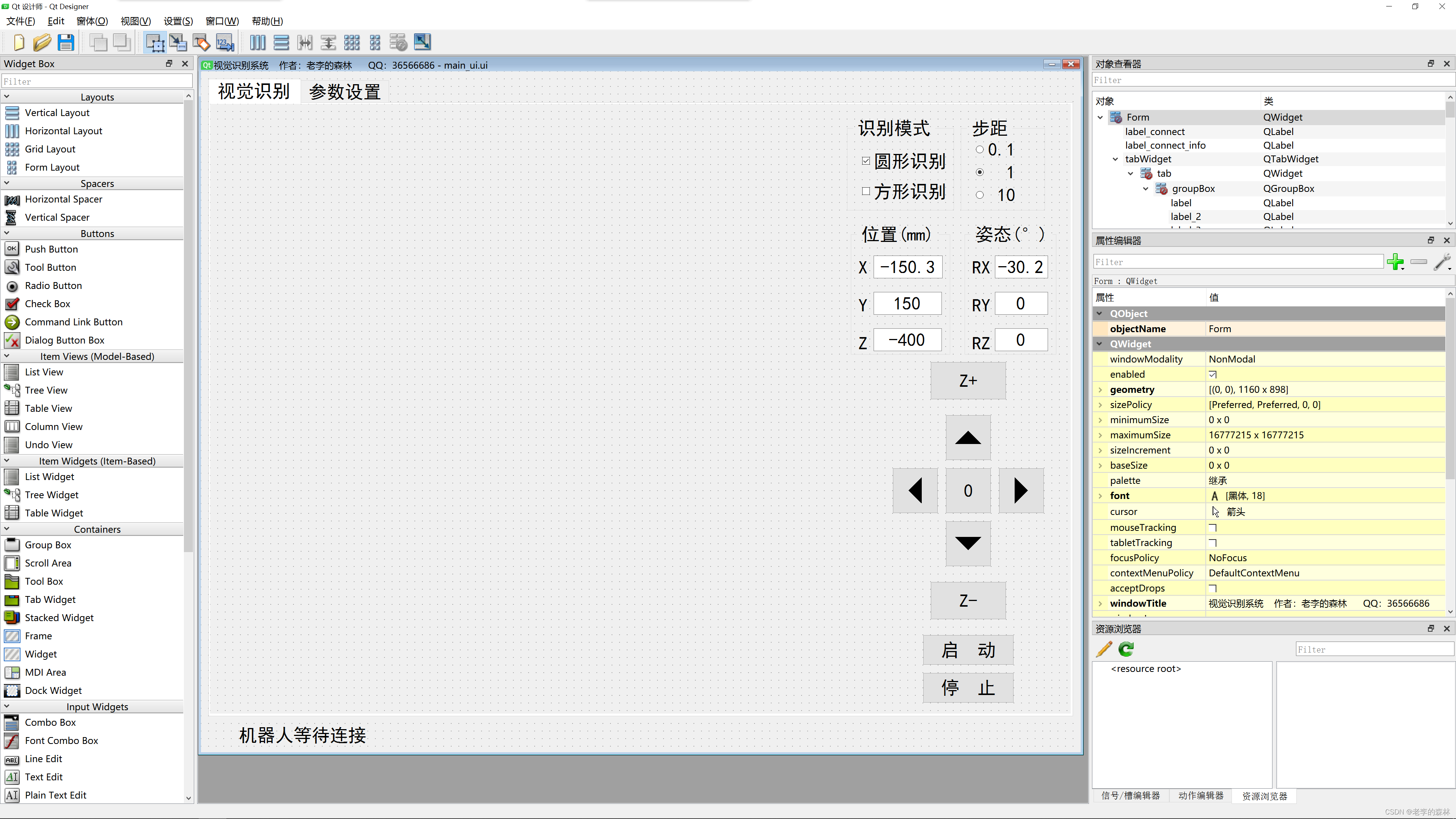The image size is (1456, 819).
Task: Click the Form Layout icon
Action: pyautogui.click(x=13, y=167)
